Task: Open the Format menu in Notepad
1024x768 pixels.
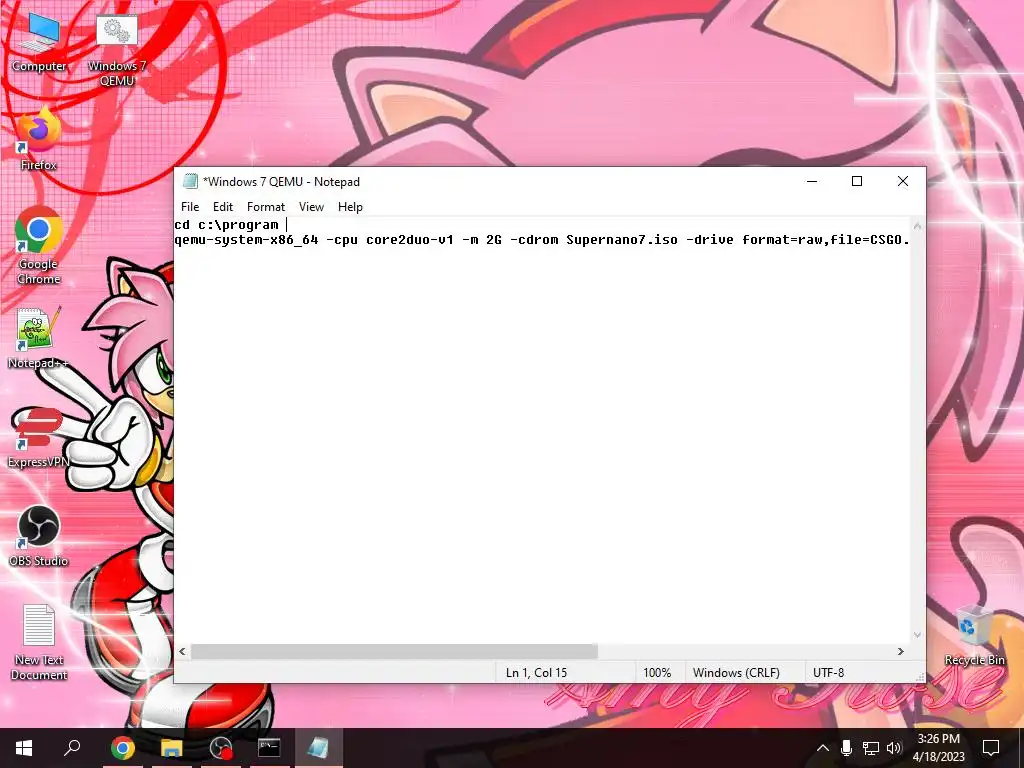Action: click(266, 207)
